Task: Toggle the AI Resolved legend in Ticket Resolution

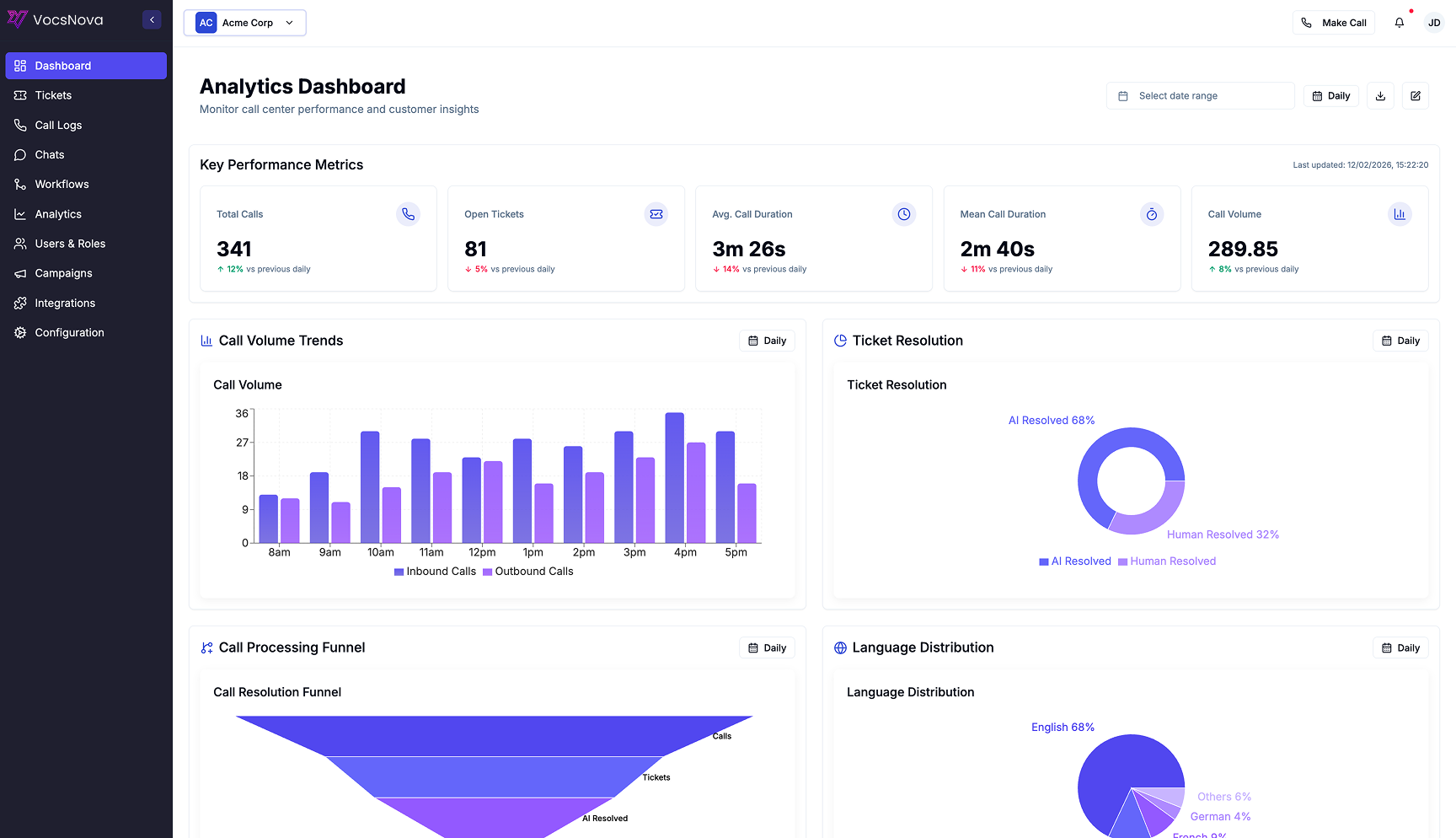Action: click(1074, 561)
